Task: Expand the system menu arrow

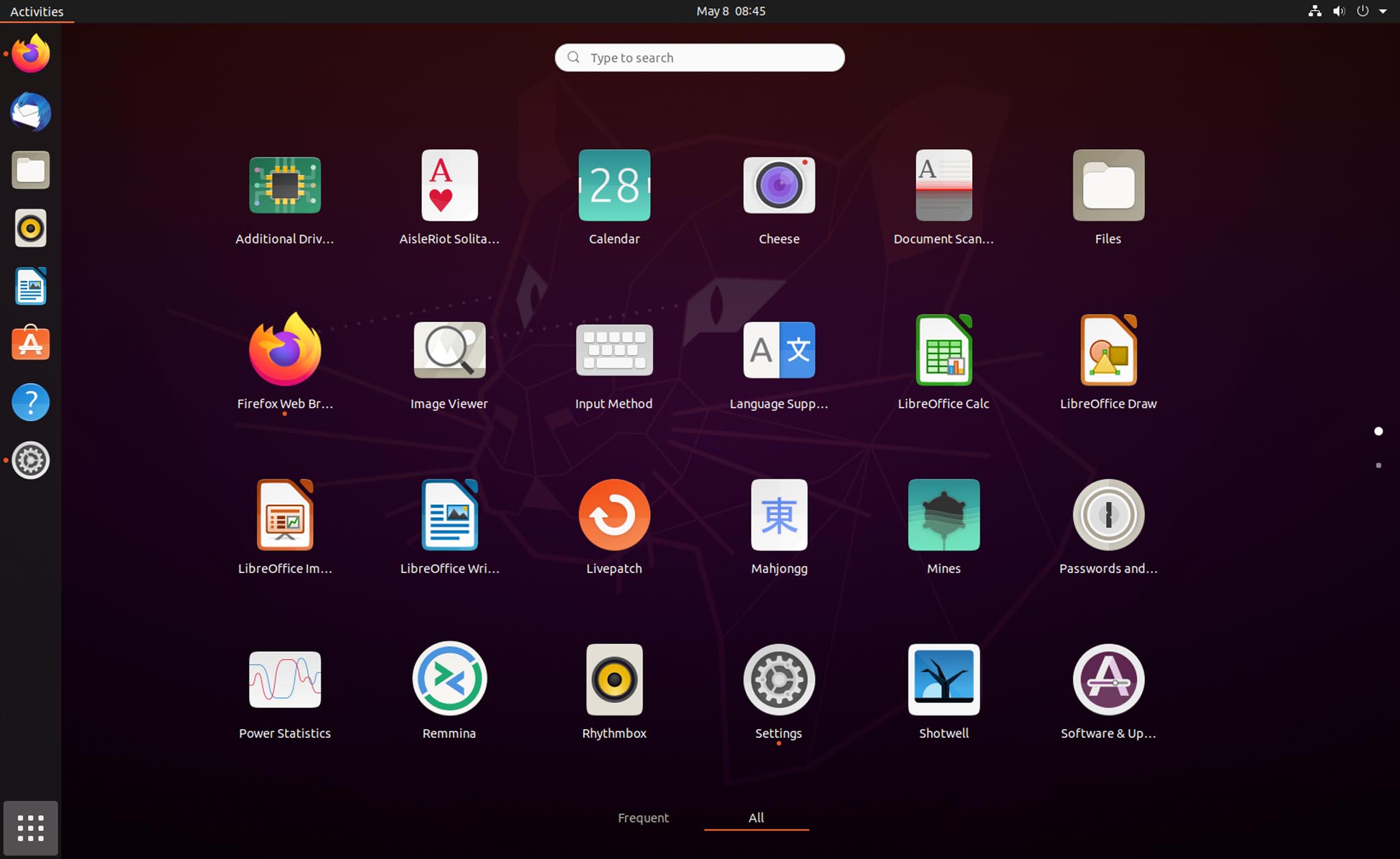Action: (1383, 11)
